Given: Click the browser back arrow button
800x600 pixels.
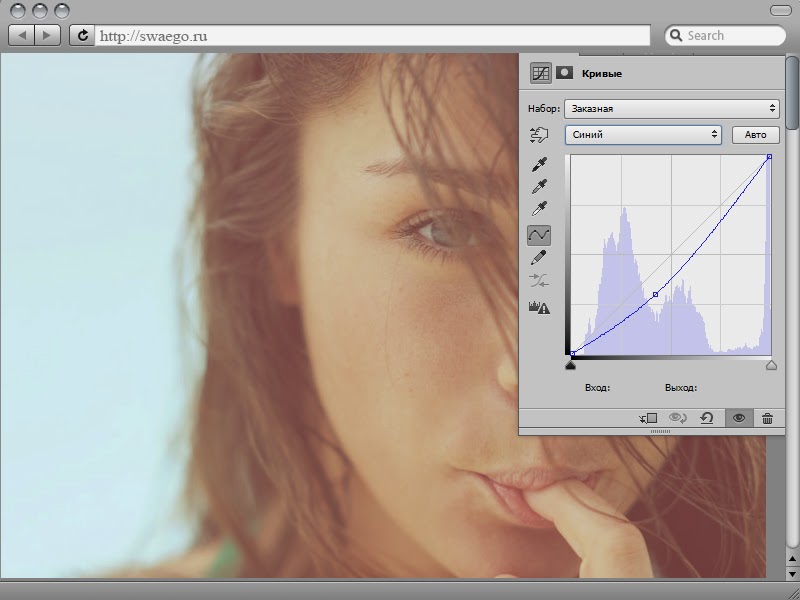Looking at the screenshot, I should click(22, 35).
